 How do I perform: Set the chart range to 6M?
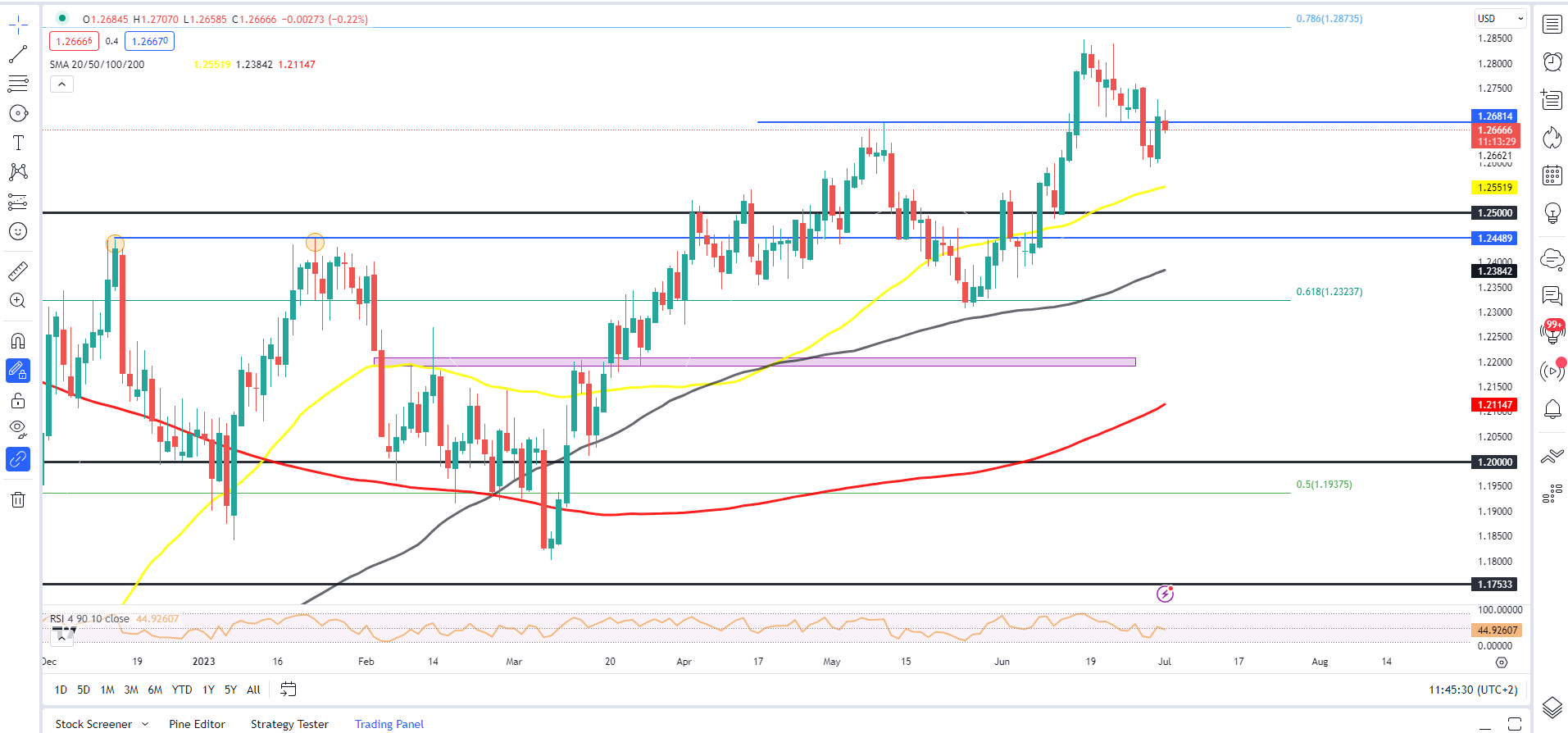(x=155, y=690)
